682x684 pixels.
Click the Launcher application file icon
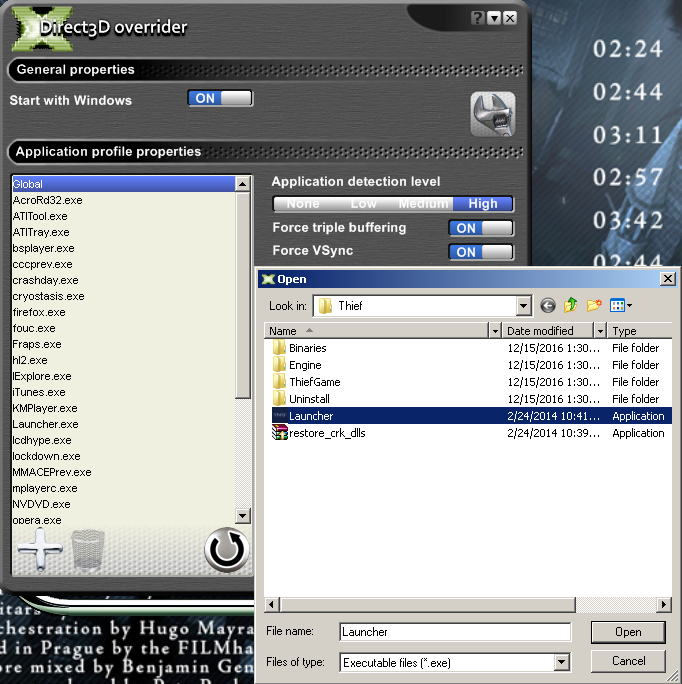tap(280, 416)
